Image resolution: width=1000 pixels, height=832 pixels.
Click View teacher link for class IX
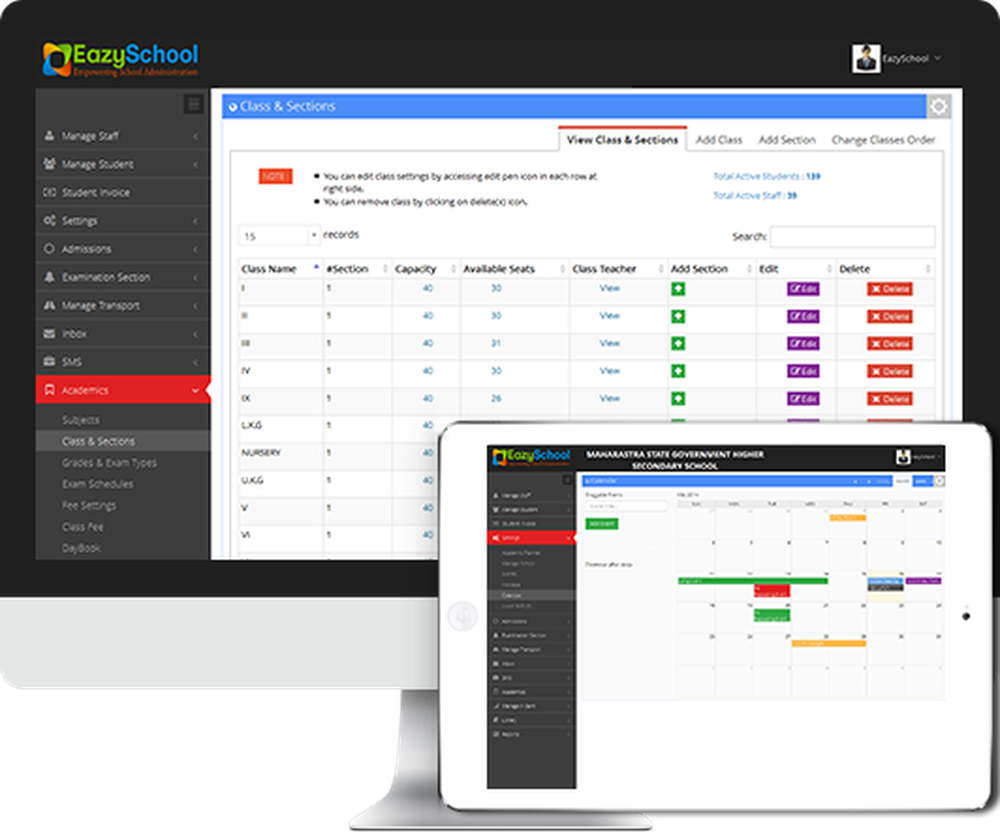(x=610, y=398)
